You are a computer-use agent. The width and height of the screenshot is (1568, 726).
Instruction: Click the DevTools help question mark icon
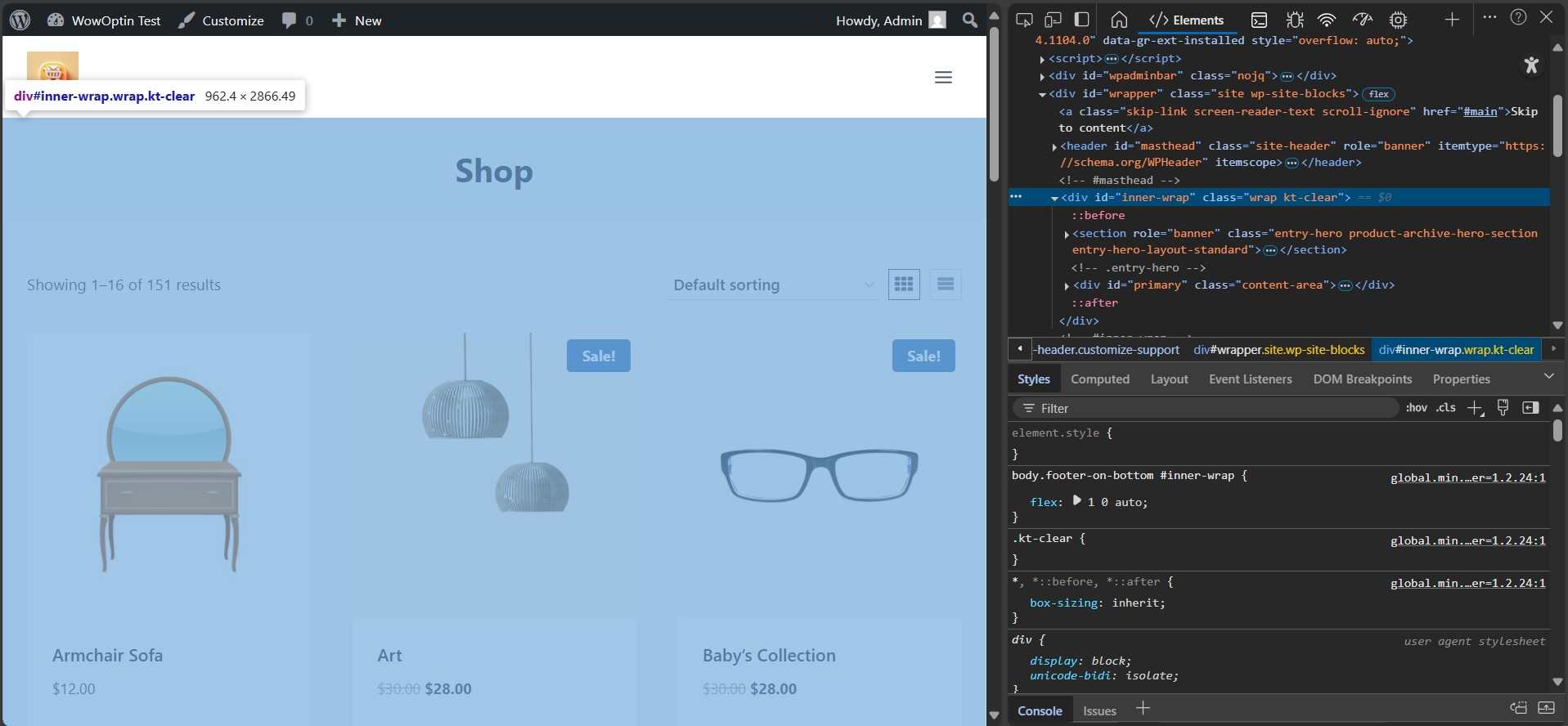[x=1518, y=17]
